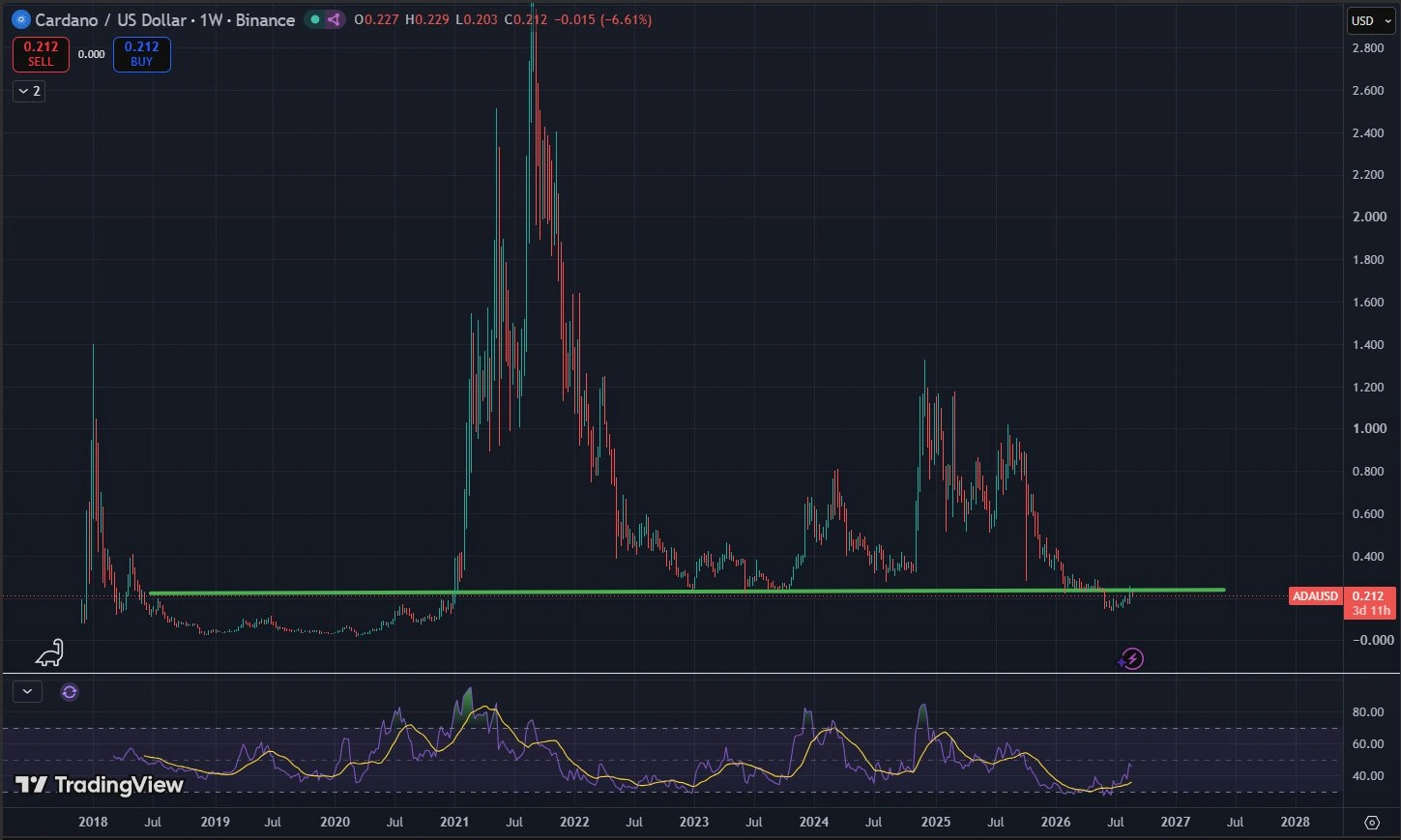
Task: Click 2020 on the time axis
Action: pos(335,823)
